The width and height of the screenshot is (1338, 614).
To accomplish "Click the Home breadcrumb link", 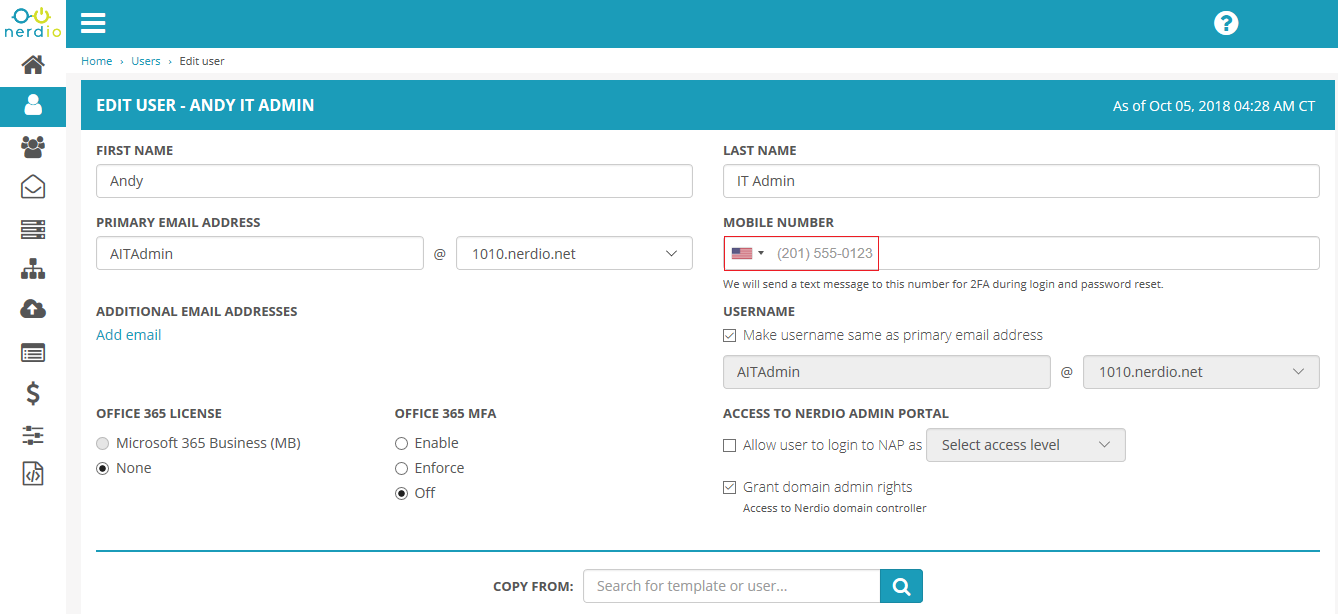I will pos(97,61).
